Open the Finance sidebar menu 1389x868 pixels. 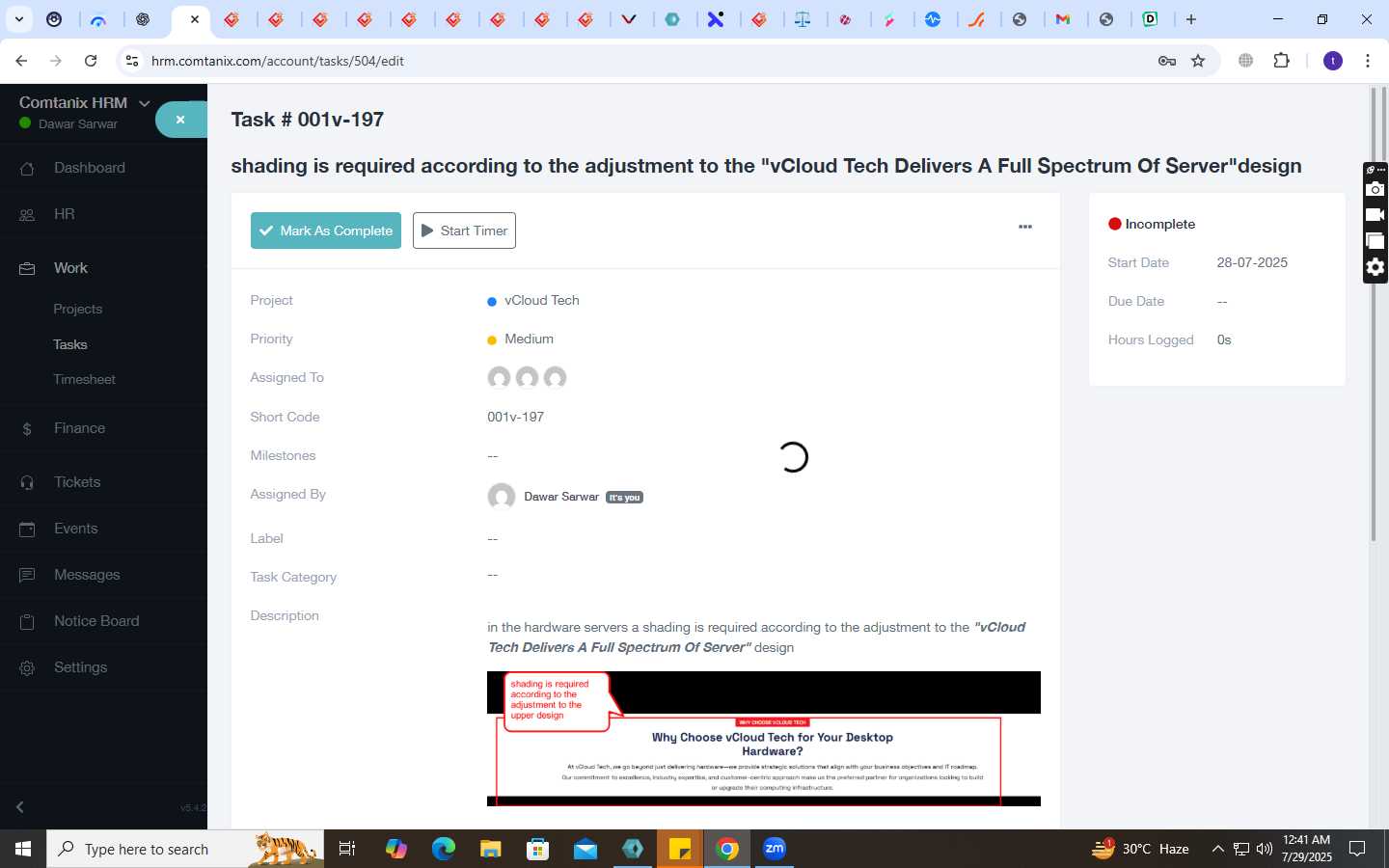point(79,428)
